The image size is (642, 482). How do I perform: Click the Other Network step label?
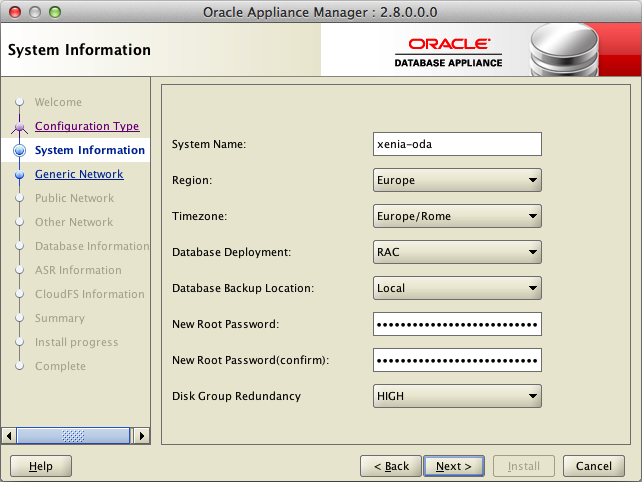click(x=74, y=222)
